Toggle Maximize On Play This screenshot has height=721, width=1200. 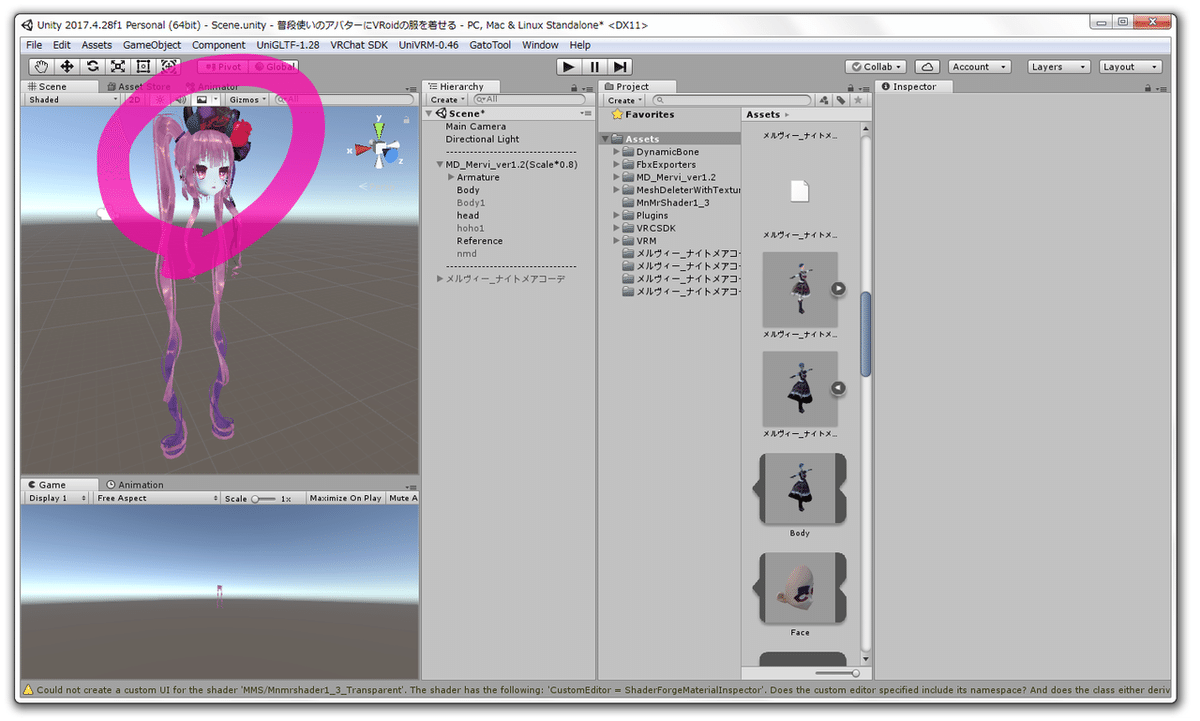[x=345, y=498]
